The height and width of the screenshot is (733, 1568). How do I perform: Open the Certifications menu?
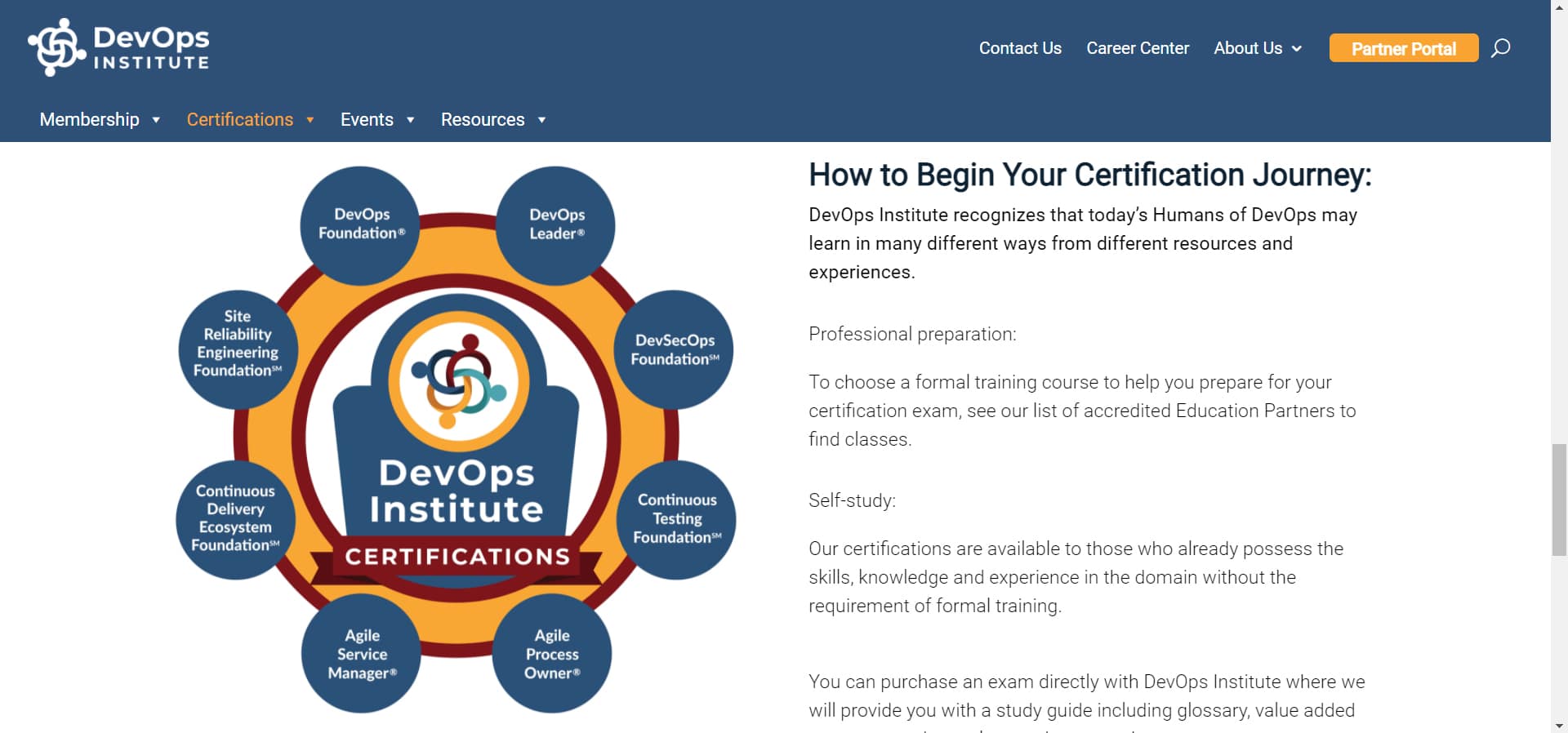pos(240,119)
